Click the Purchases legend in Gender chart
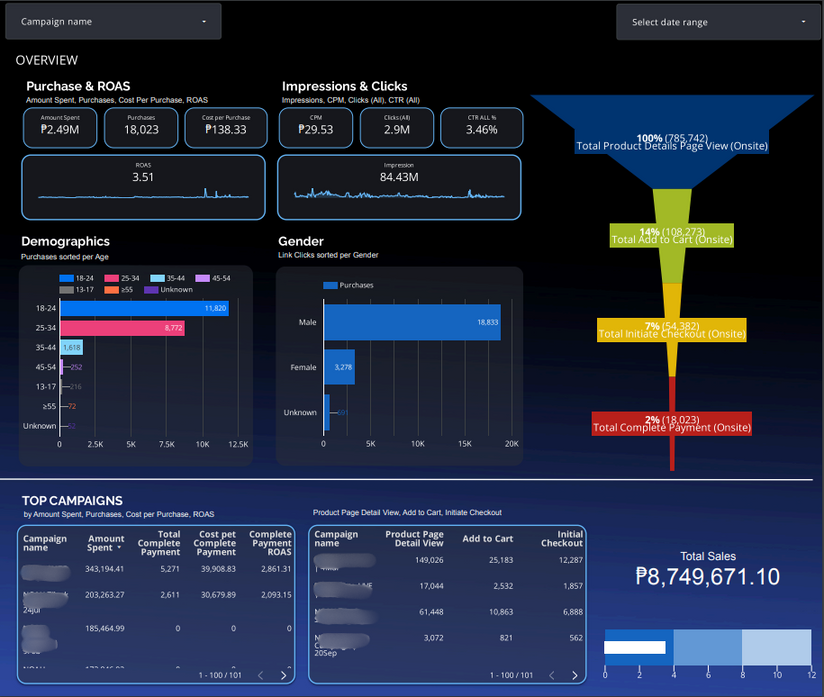 [348, 285]
